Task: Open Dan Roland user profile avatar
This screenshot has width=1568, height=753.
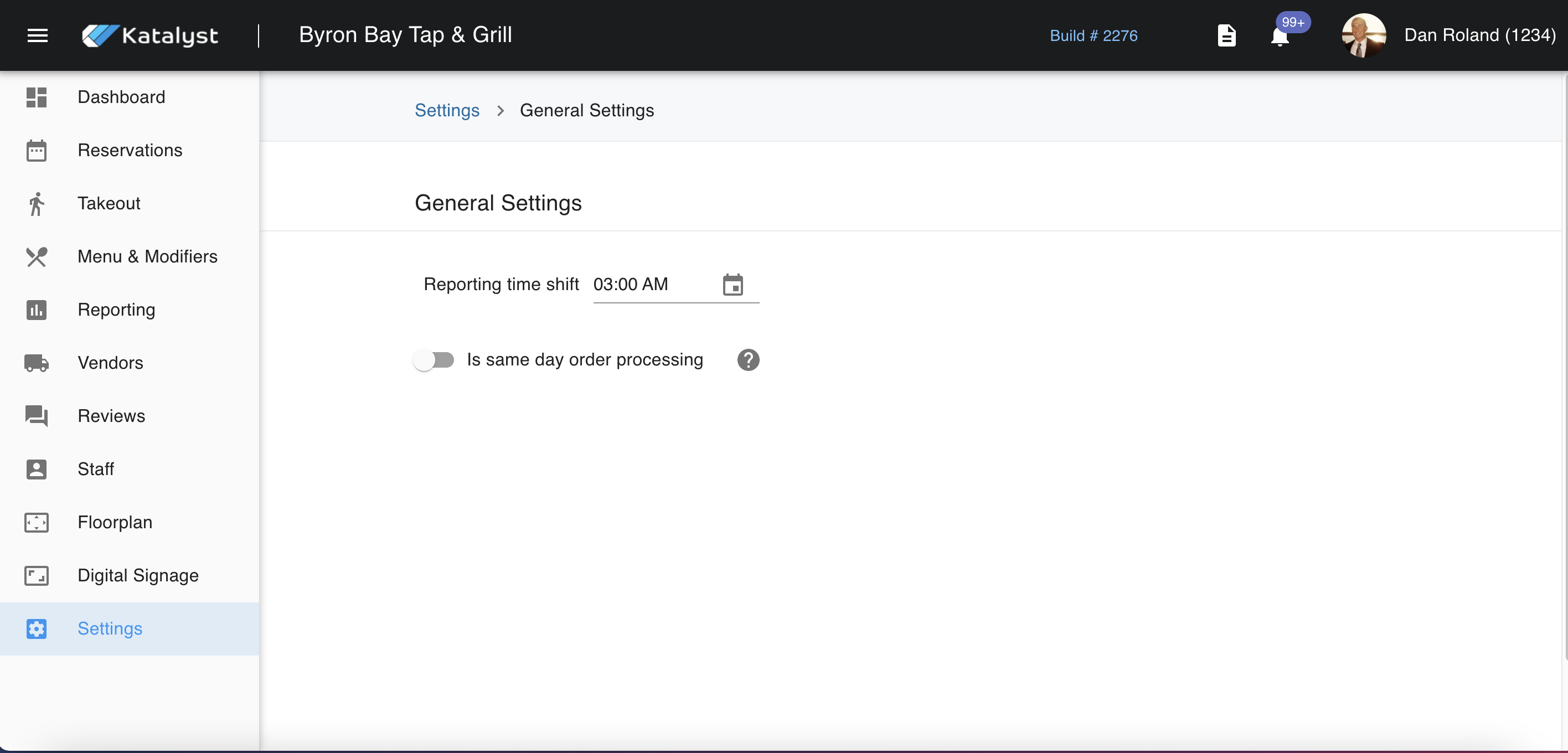Action: [1364, 35]
